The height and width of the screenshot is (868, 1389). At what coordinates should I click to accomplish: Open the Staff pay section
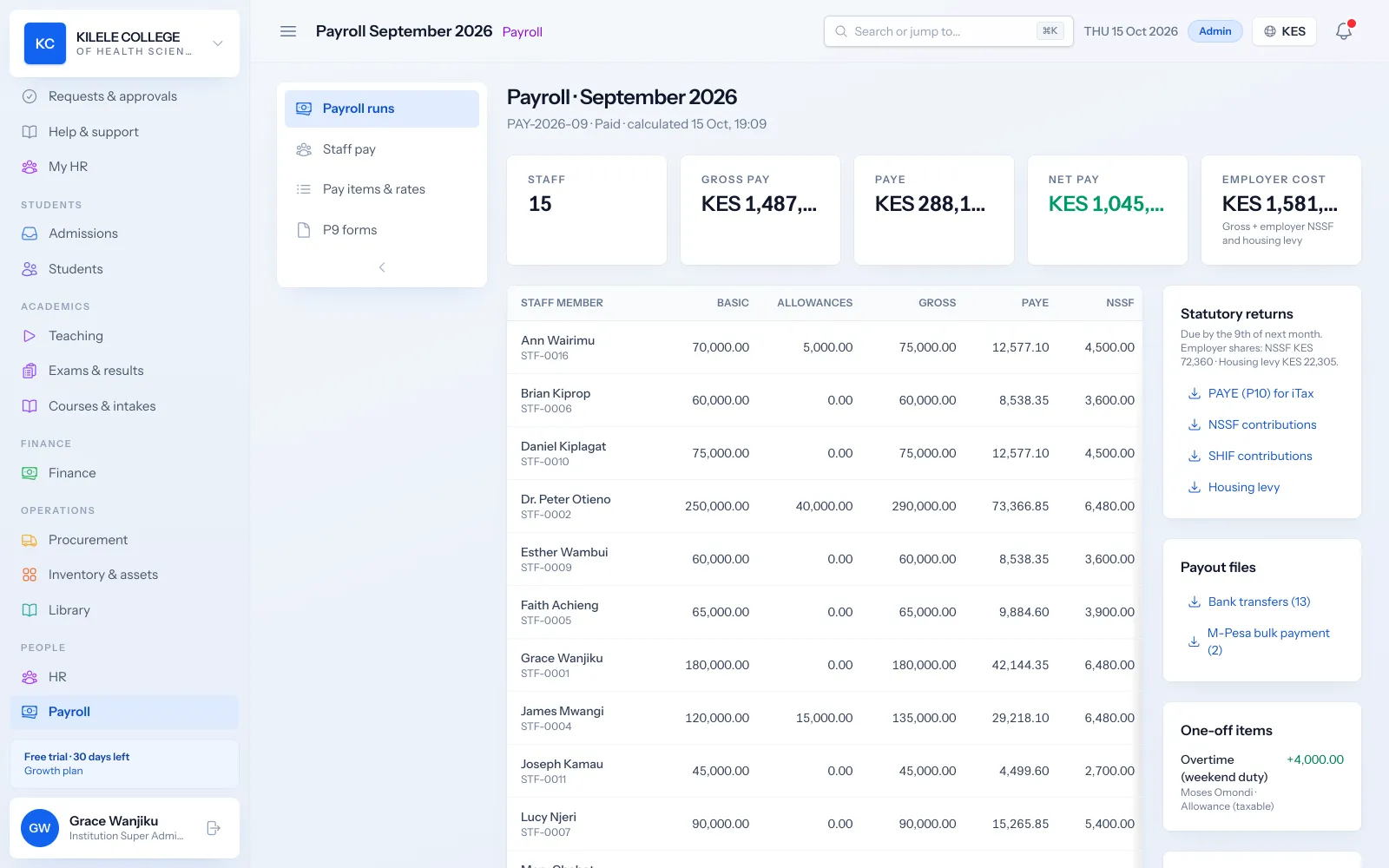382,149
